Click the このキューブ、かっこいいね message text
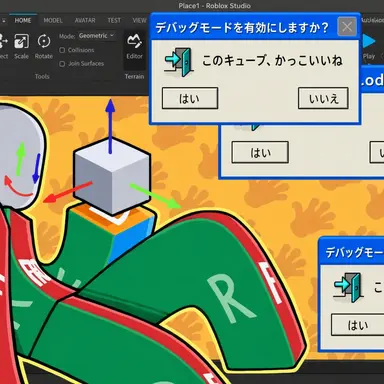 (272, 61)
